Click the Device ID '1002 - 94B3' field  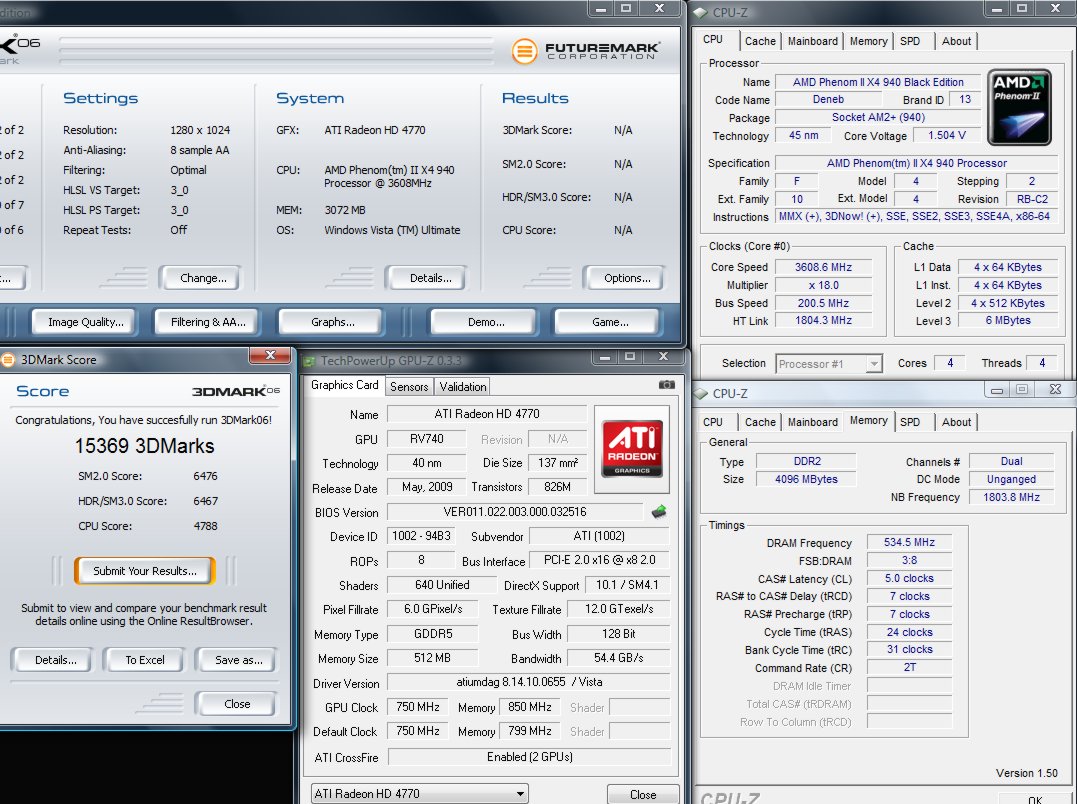(421, 536)
